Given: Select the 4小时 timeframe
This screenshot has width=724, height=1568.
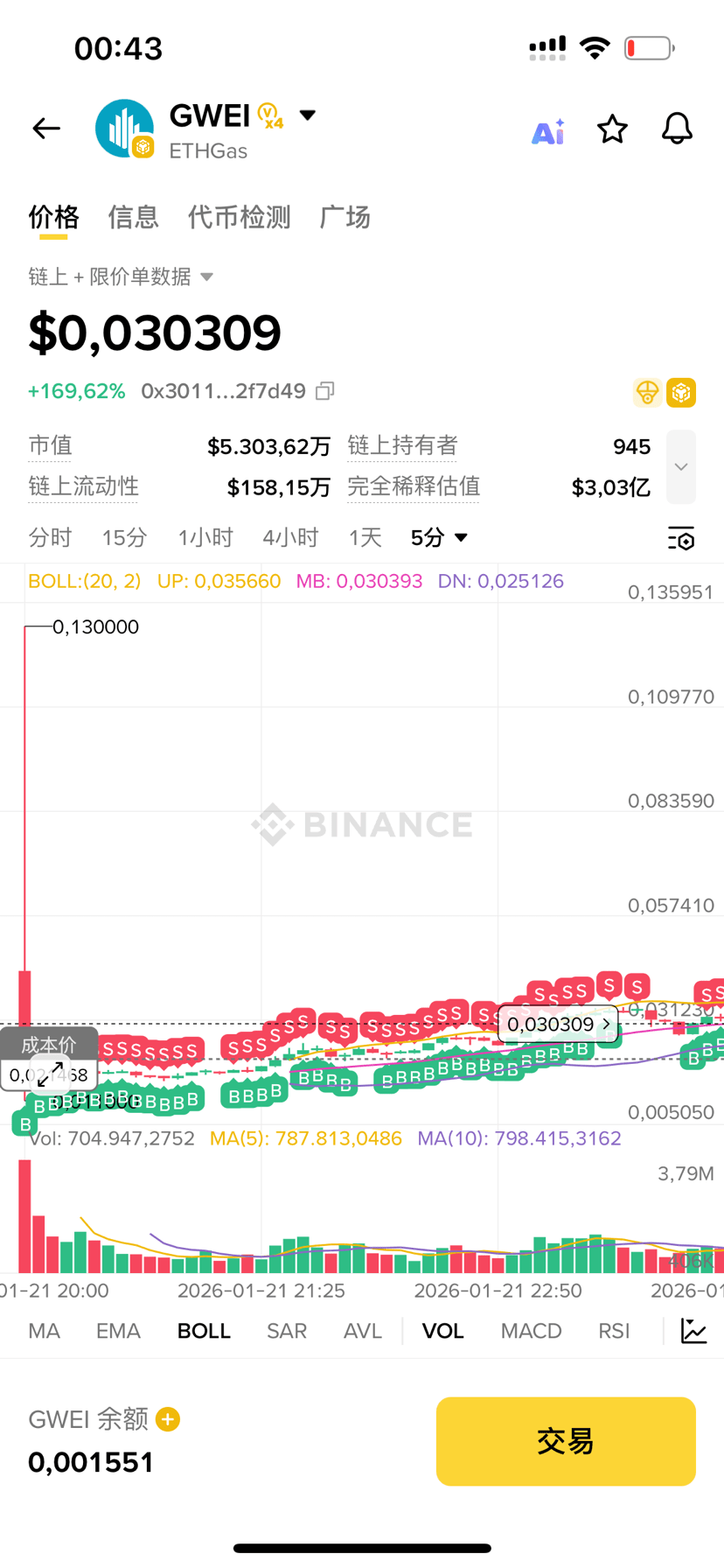Looking at the screenshot, I should click(x=290, y=537).
